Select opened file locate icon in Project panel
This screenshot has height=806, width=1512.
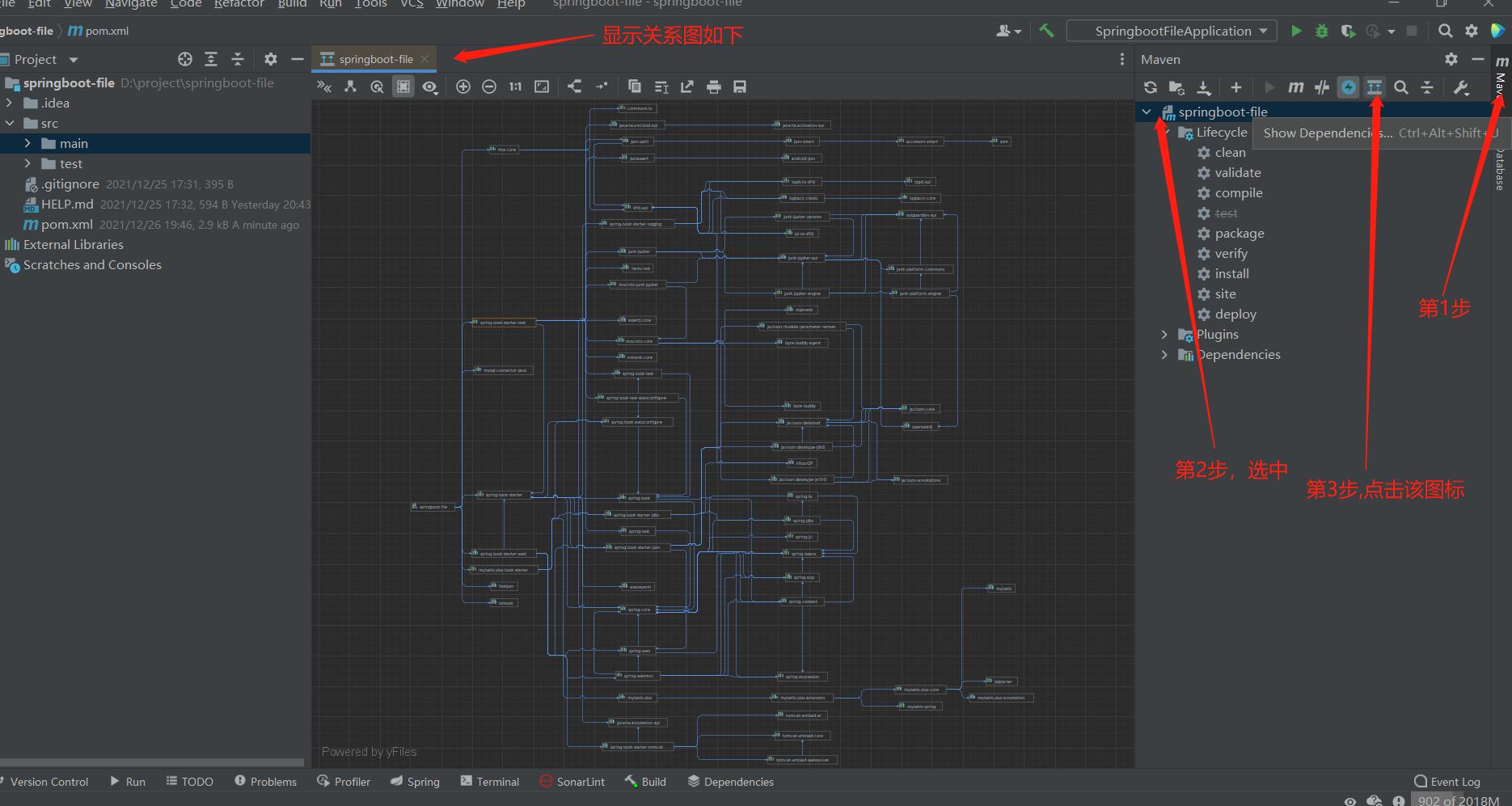[x=185, y=59]
